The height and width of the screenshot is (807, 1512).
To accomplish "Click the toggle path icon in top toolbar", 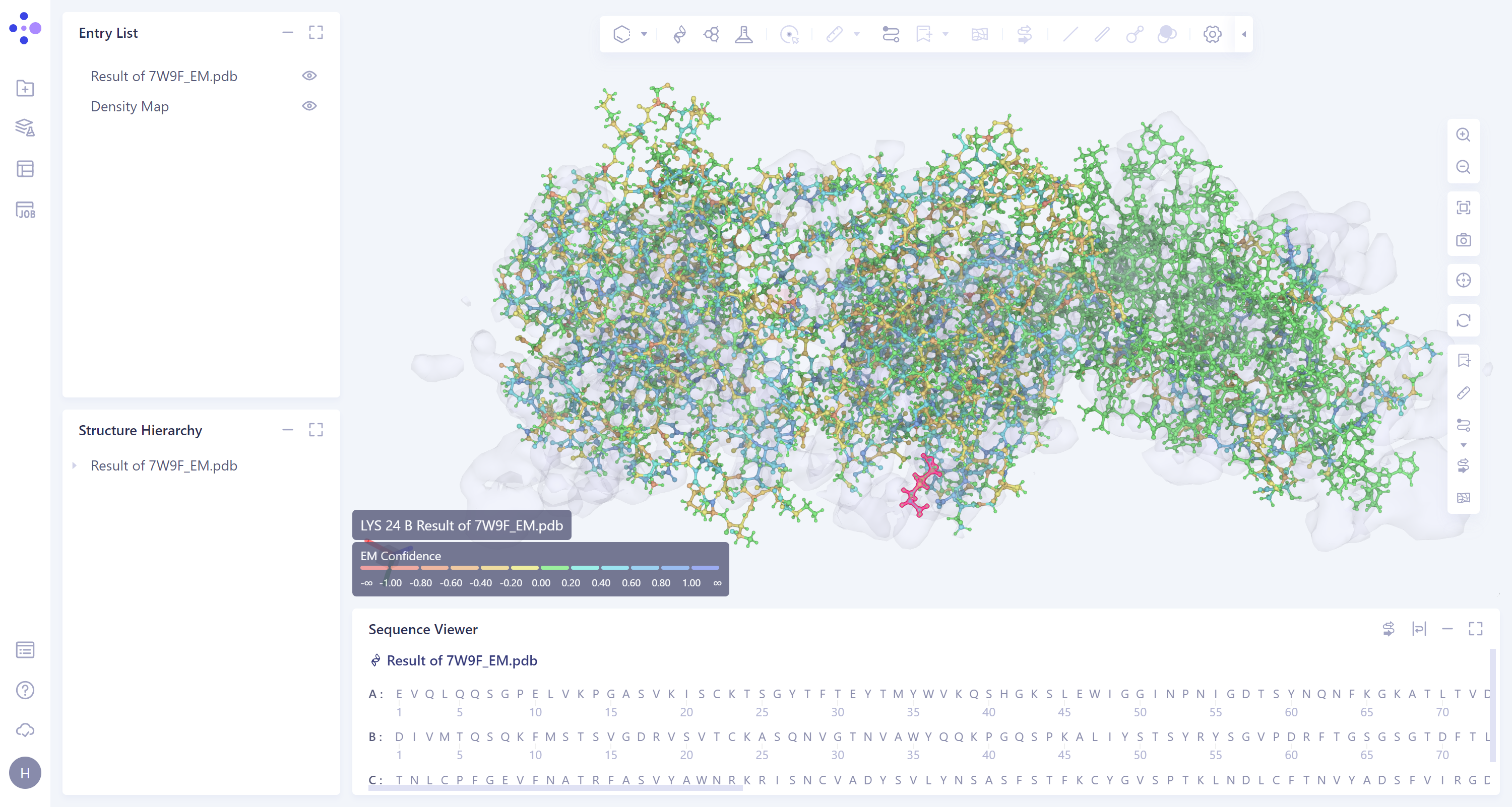I will pyautogui.click(x=891, y=35).
